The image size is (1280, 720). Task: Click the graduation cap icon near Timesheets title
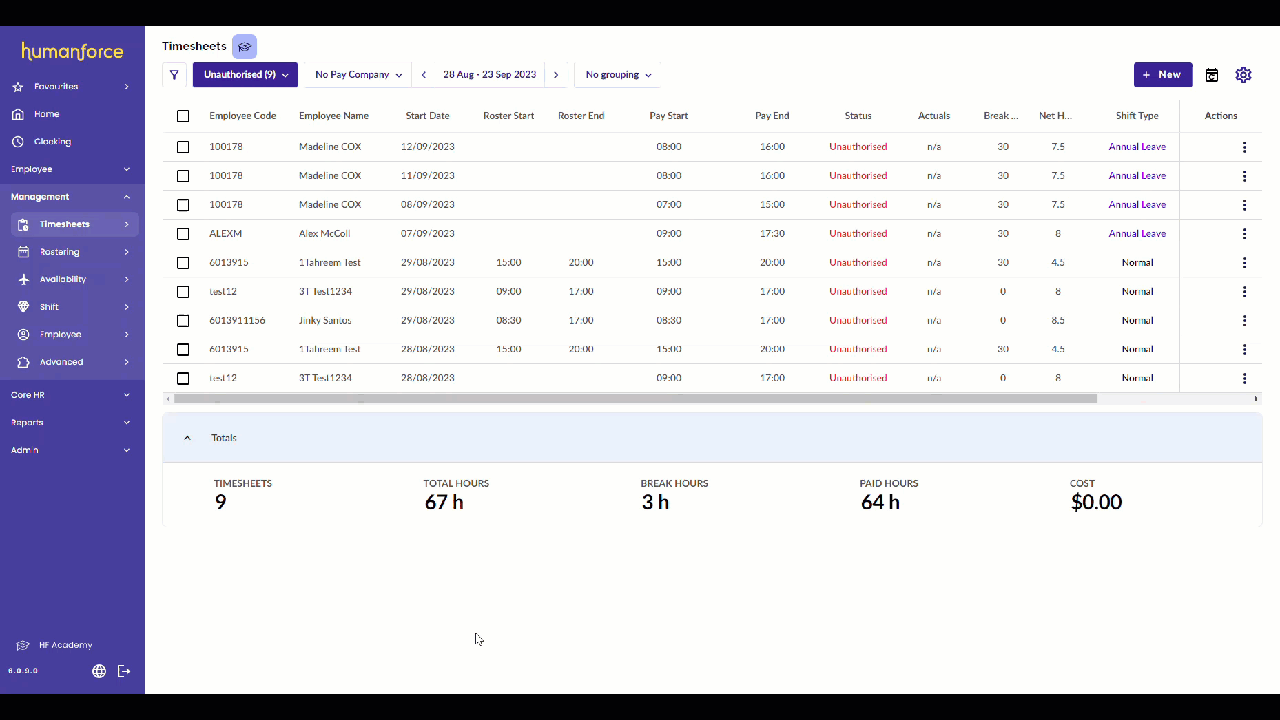[x=245, y=47]
